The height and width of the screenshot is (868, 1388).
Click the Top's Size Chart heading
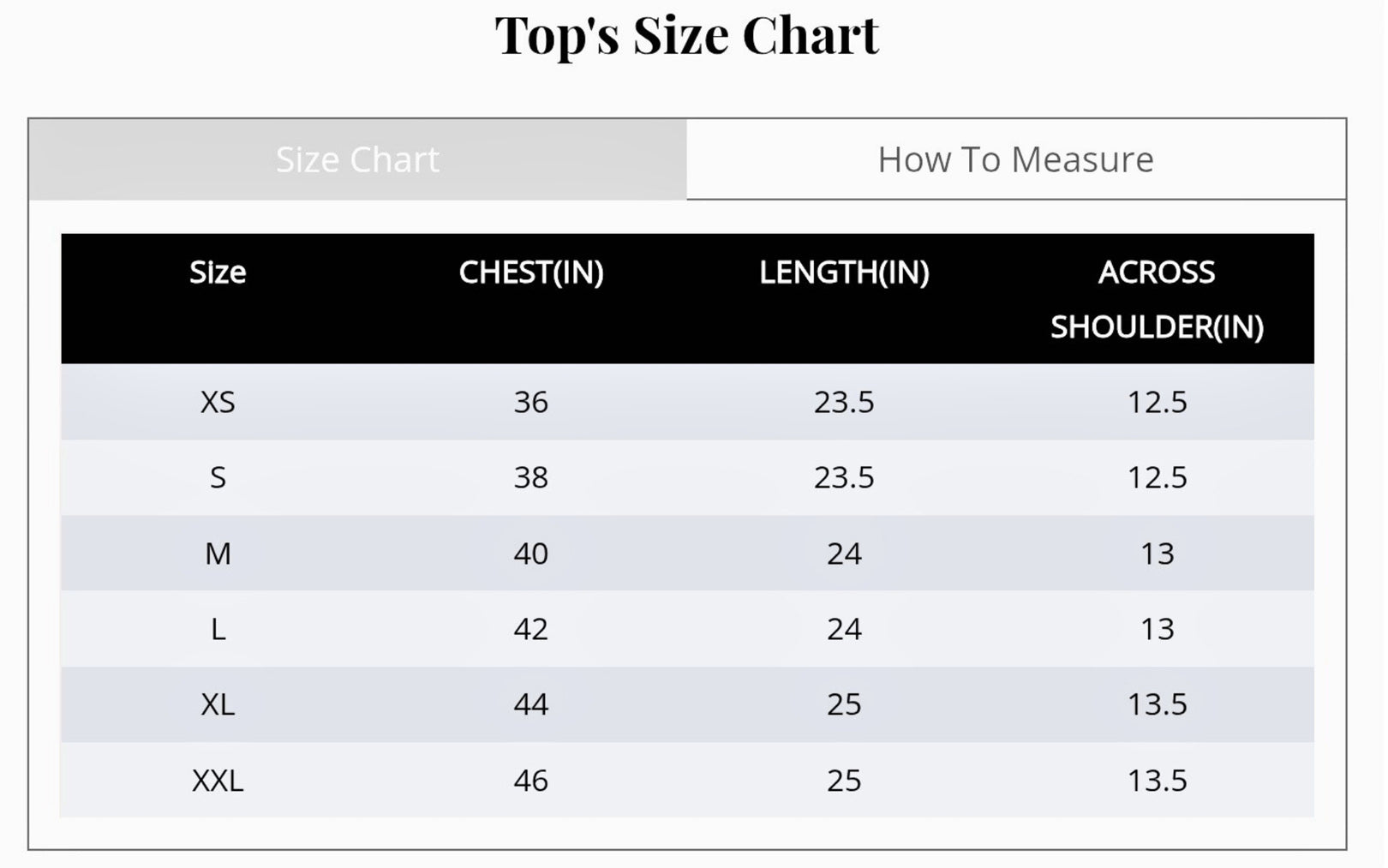pyautogui.click(x=687, y=36)
